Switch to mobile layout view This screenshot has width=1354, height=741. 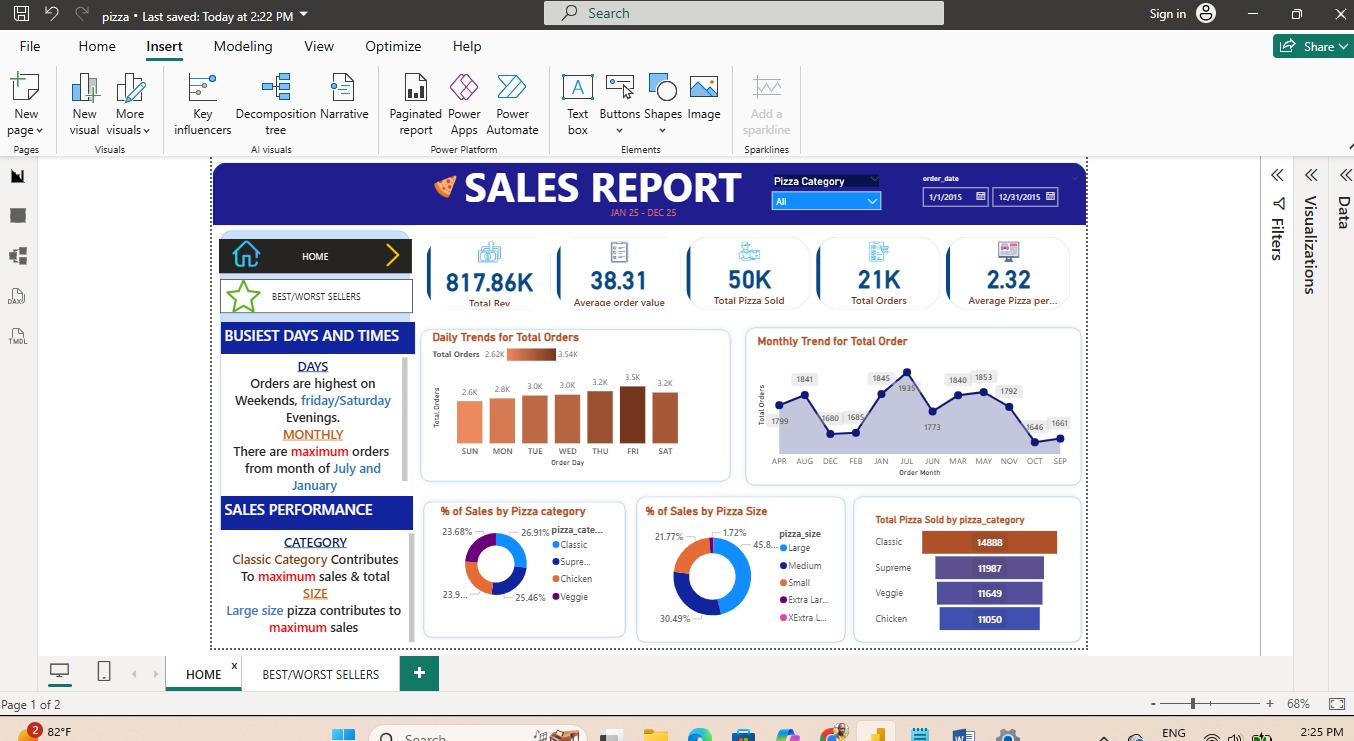104,672
